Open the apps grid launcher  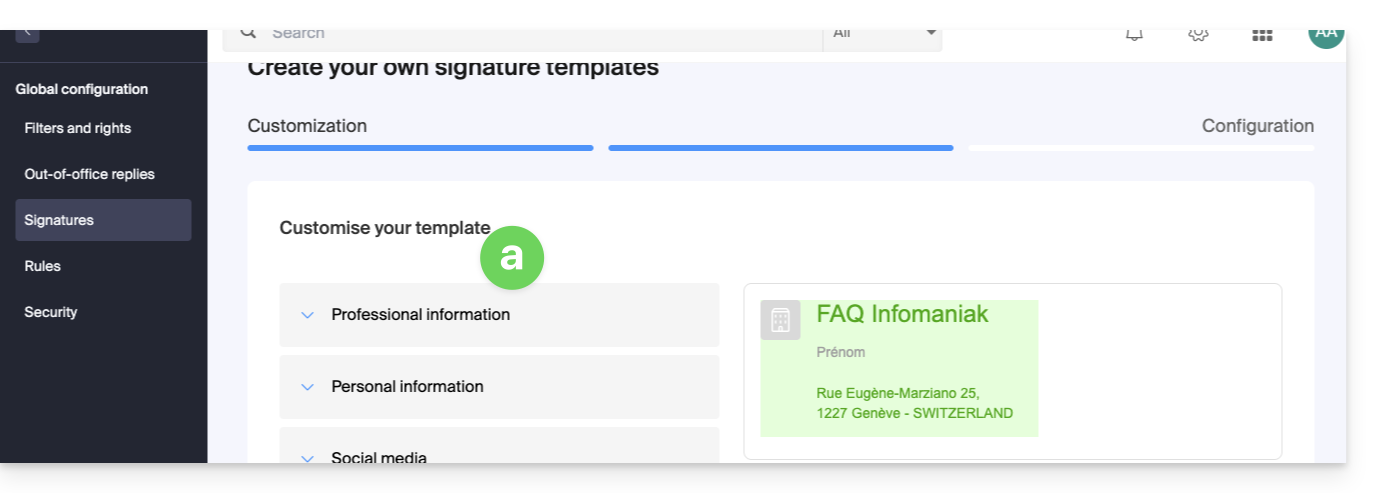coord(1262,35)
